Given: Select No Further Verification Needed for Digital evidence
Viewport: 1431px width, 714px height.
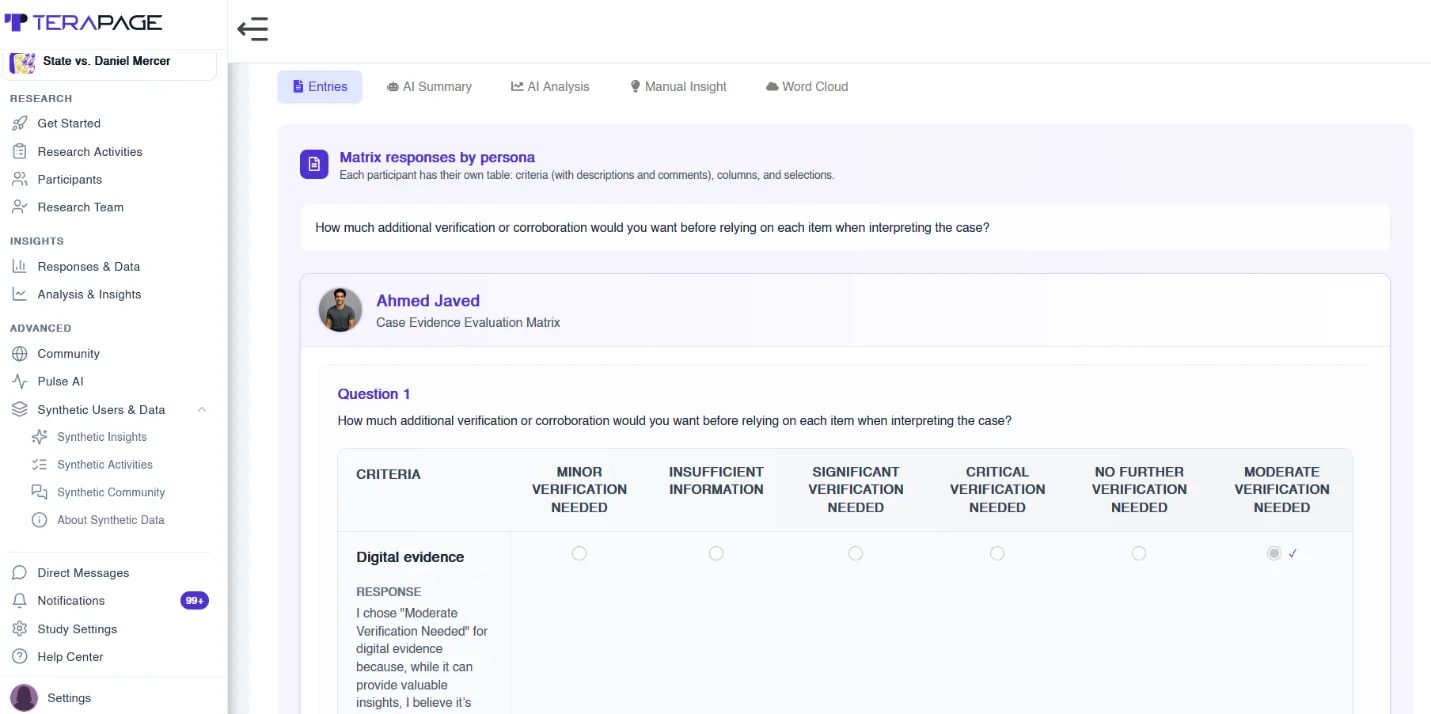Looking at the screenshot, I should (1139, 553).
